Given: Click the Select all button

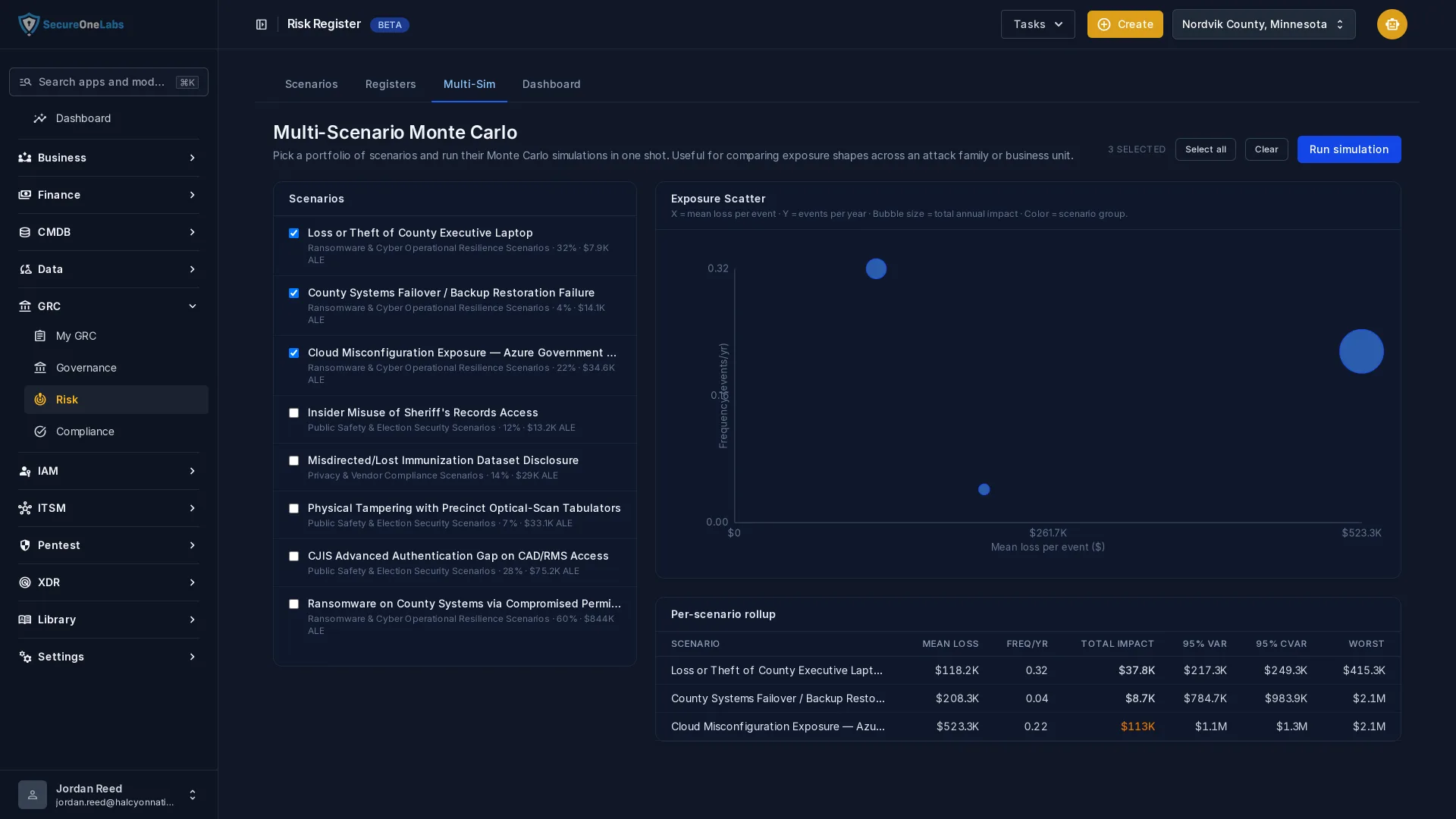Looking at the screenshot, I should 1205,149.
